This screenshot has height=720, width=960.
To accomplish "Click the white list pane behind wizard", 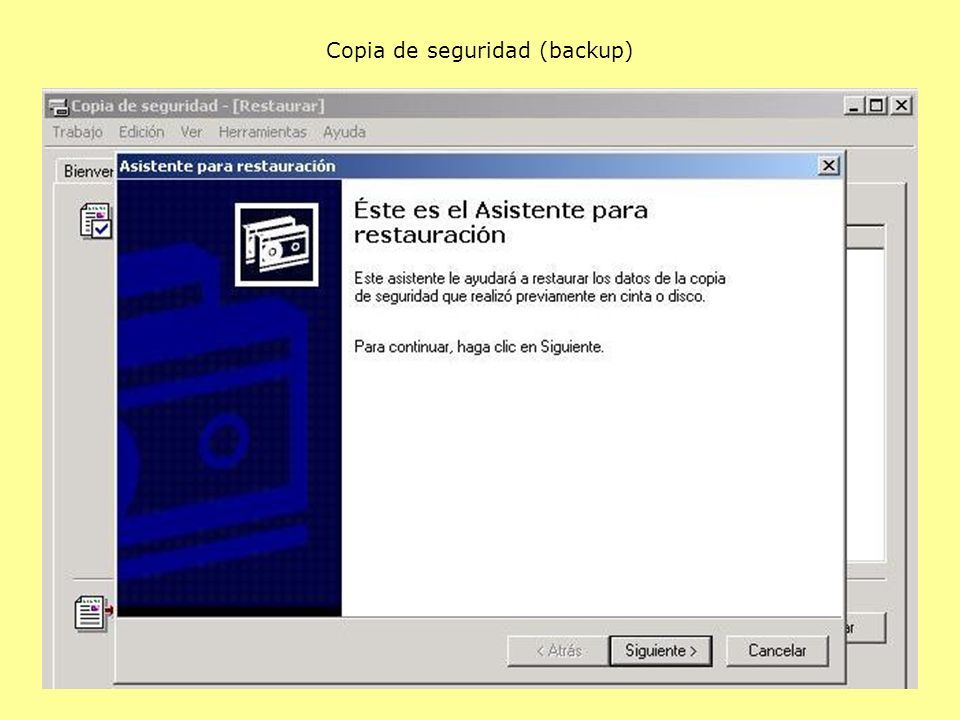I will click(865, 404).
